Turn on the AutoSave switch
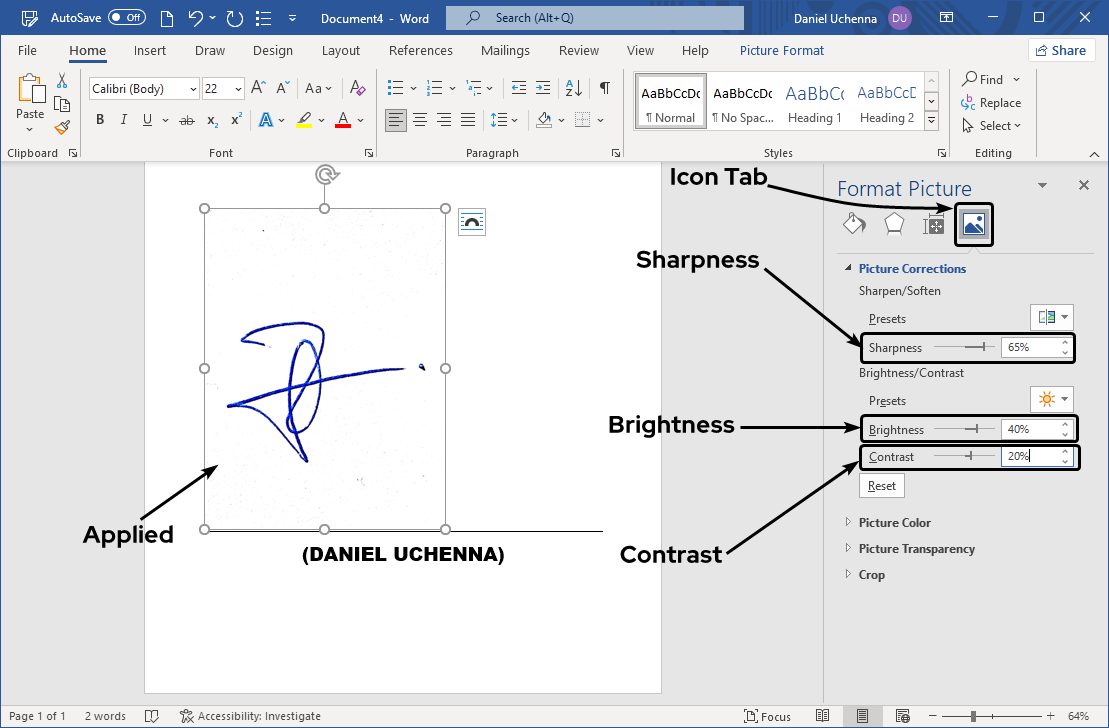The image size is (1109, 728). click(126, 17)
